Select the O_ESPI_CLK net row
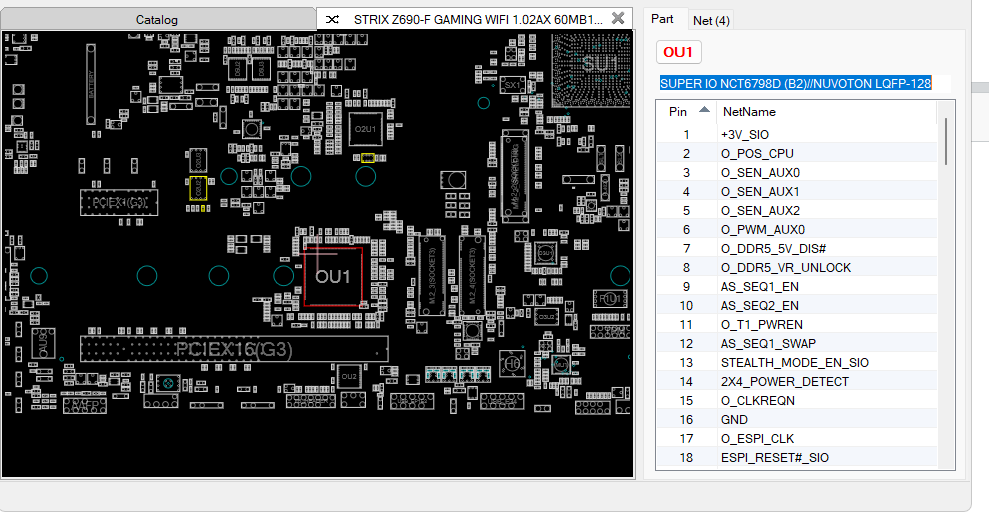989x517 pixels. point(797,438)
